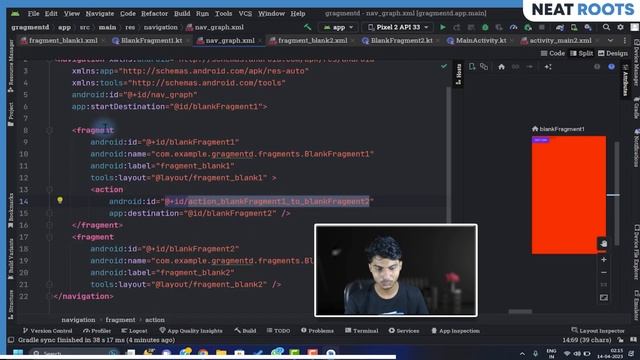Screen dimensions: 640x360
Task: Open the Layout Inspector tool window
Action: (598, 331)
